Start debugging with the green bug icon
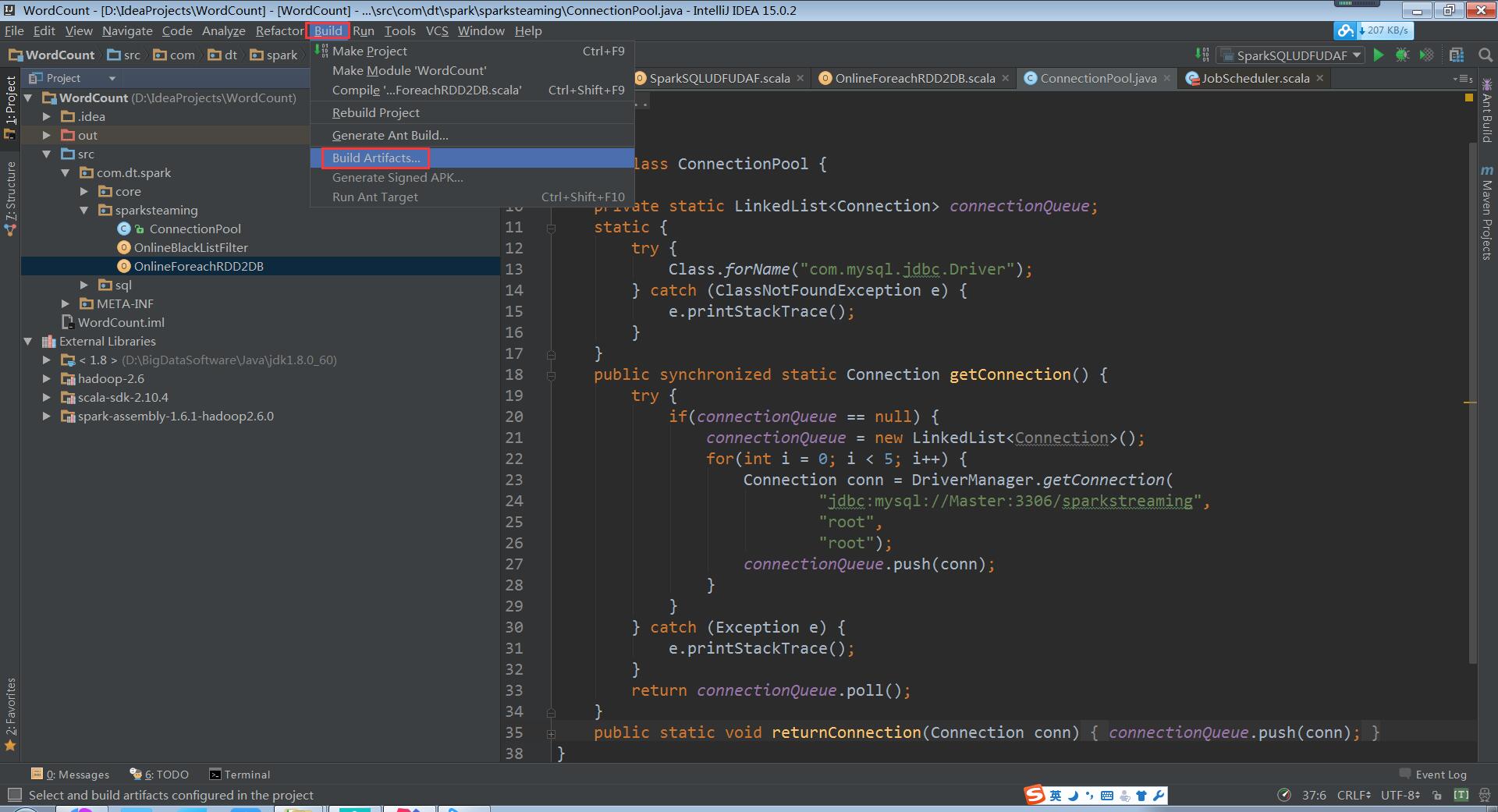The width and height of the screenshot is (1498, 812). pyautogui.click(x=1402, y=55)
